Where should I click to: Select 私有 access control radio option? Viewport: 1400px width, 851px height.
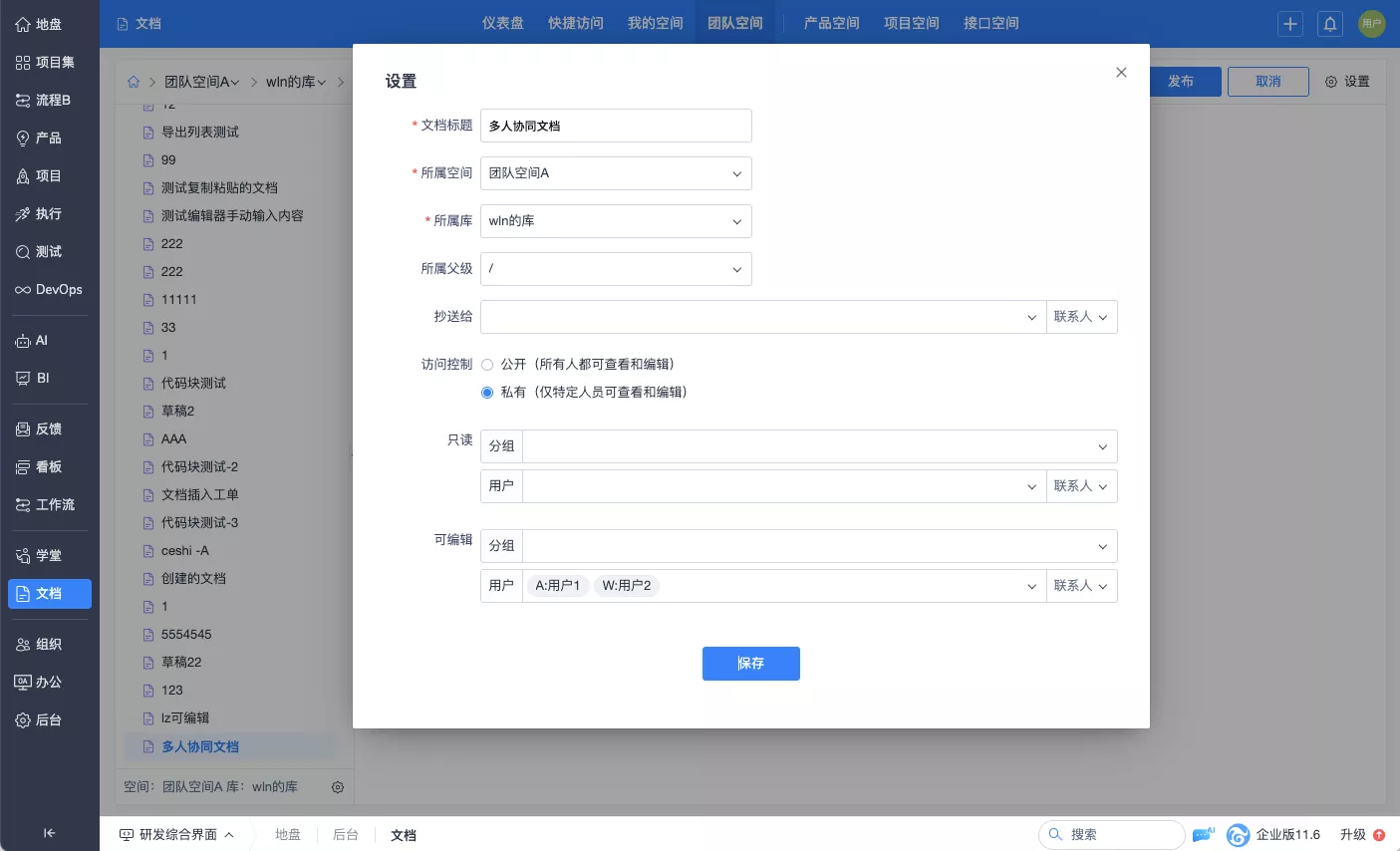tap(487, 393)
